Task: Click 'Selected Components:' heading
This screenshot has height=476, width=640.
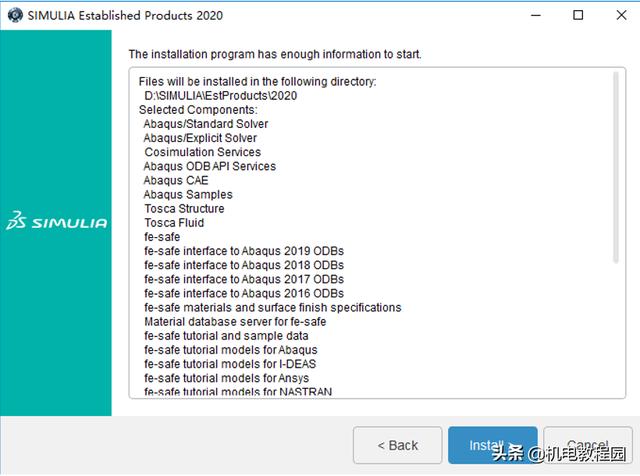Action: click(x=198, y=110)
